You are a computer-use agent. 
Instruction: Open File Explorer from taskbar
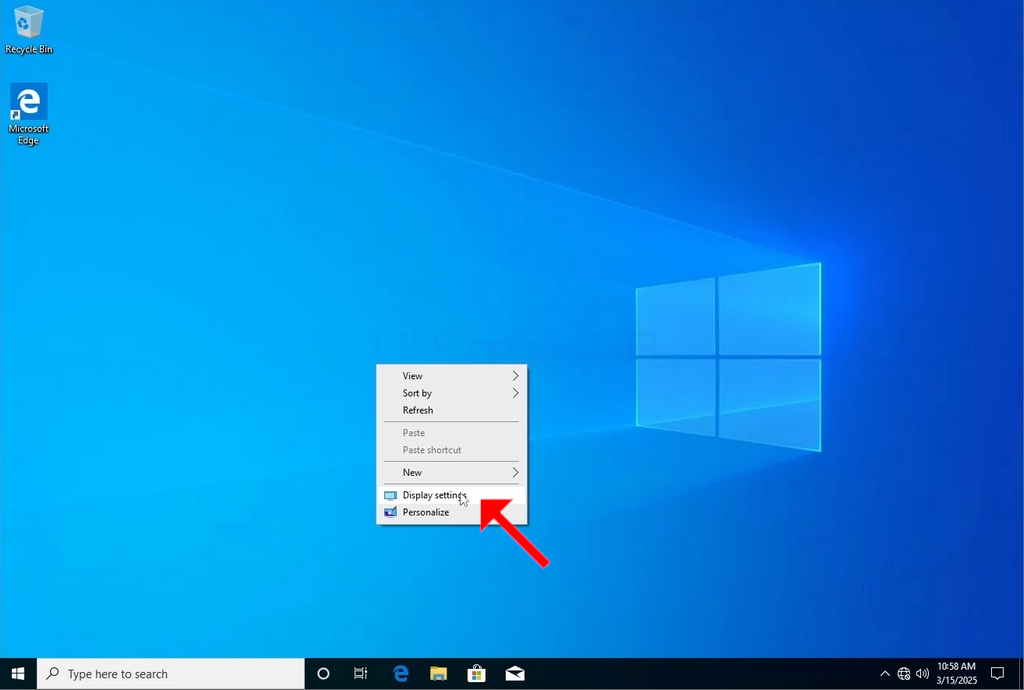point(438,674)
